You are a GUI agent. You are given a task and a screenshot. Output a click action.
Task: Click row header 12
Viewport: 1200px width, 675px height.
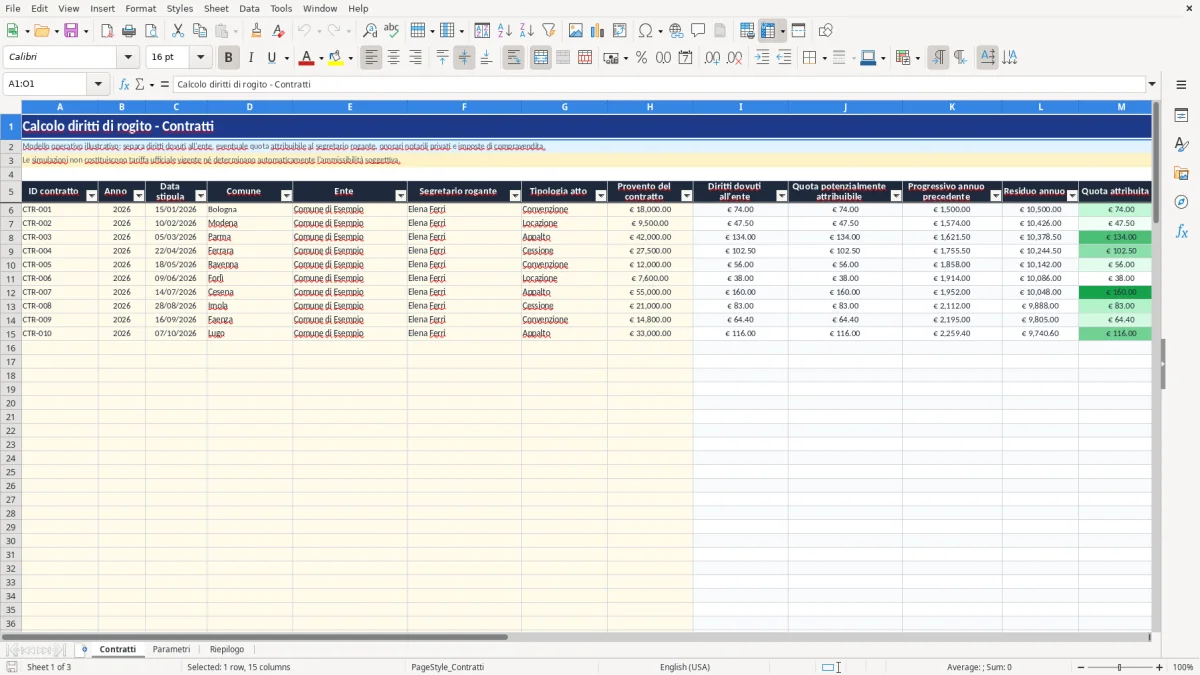pos(11,292)
